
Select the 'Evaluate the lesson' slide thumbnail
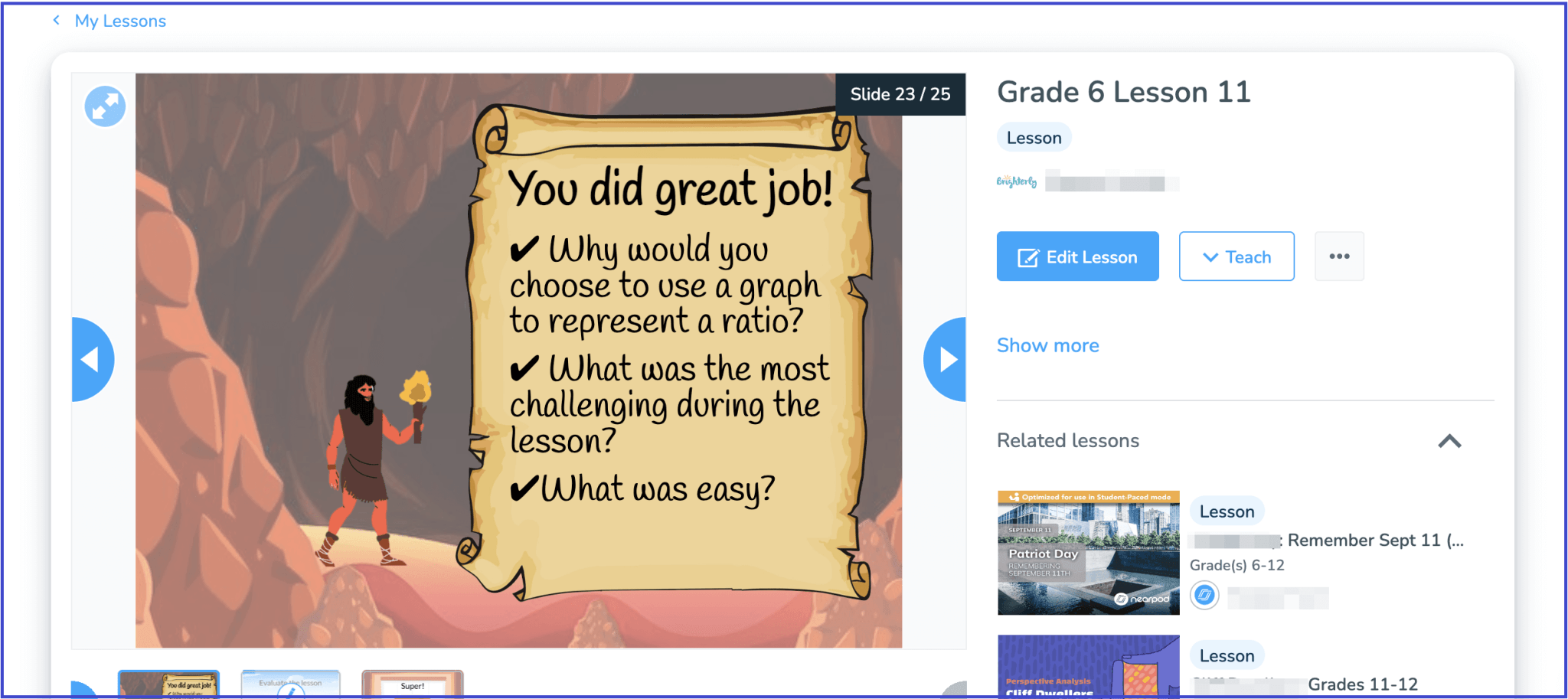(x=290, y=684)
